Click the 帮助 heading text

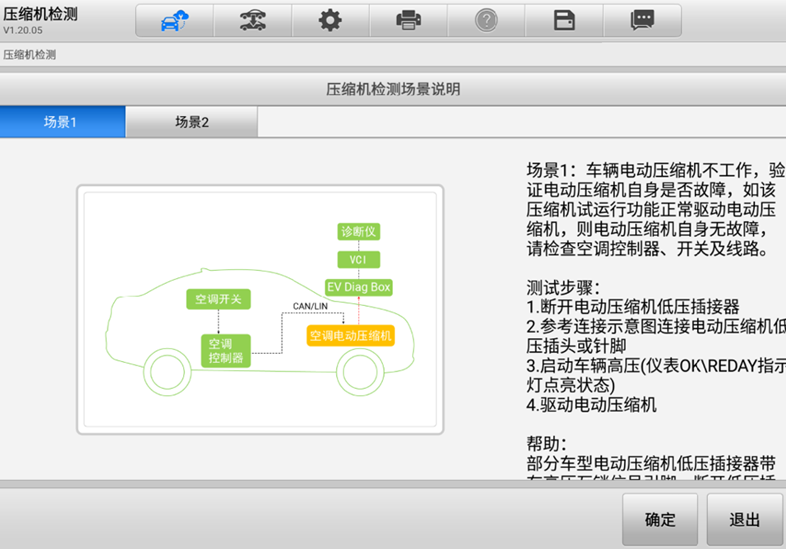(x=546, y=444)
